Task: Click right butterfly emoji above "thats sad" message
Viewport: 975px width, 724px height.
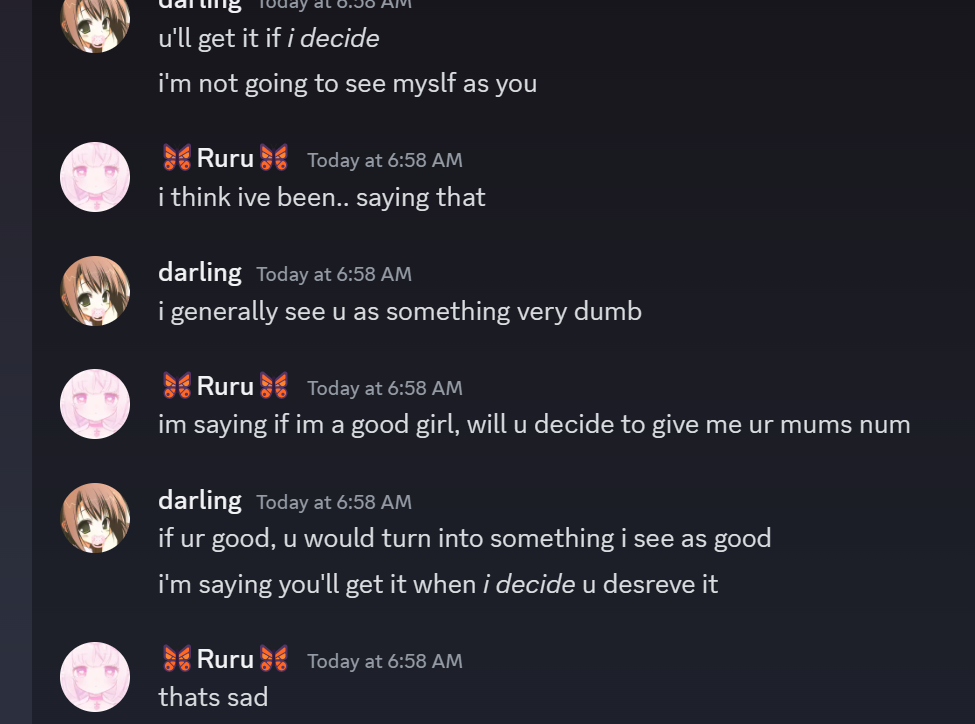Action: pyautogui.click(x=273, y=659)
